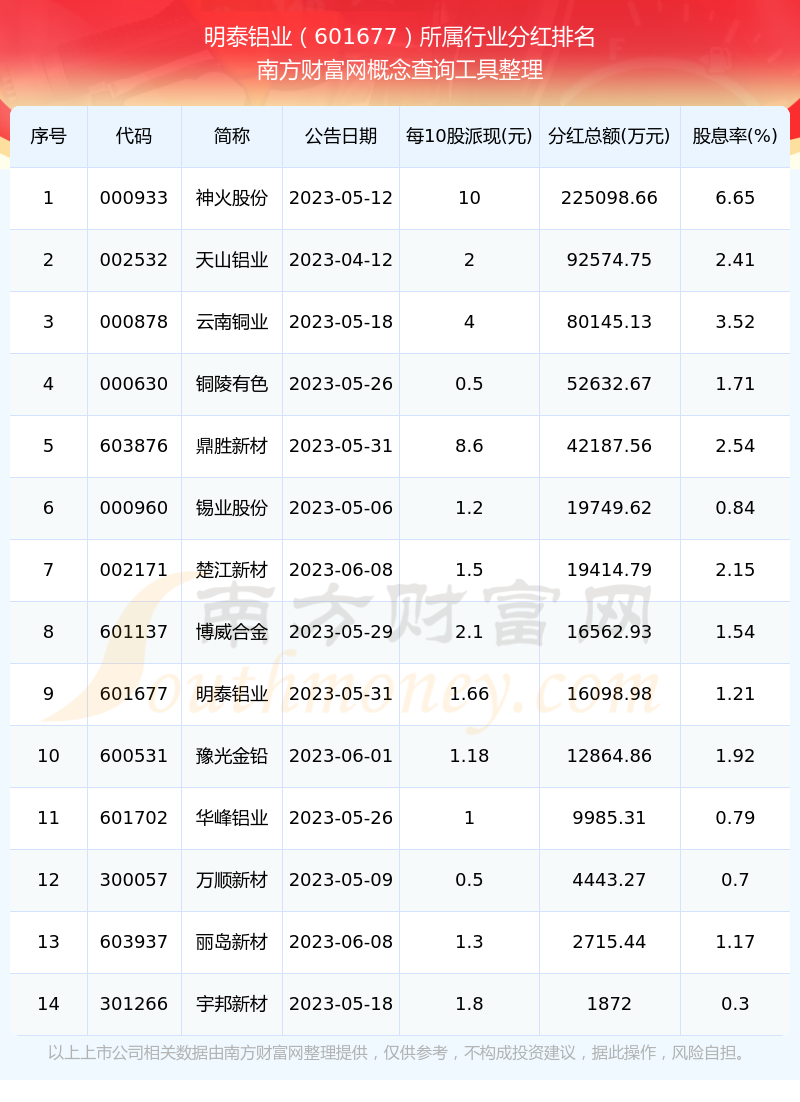Select stock code 301266

[134, 1004]
